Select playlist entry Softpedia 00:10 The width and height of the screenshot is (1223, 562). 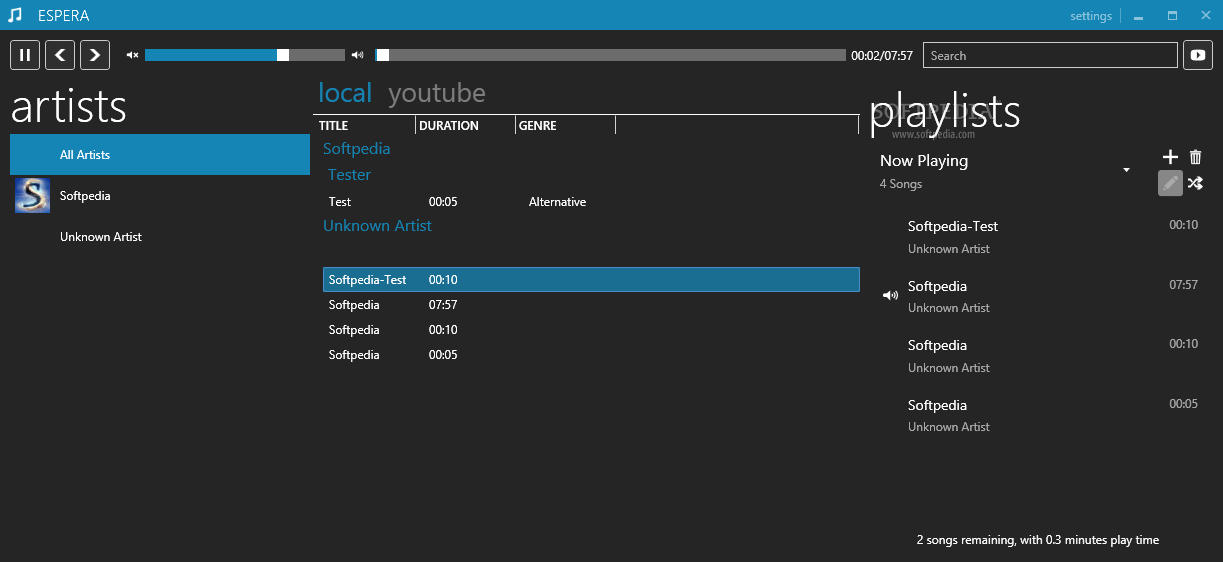click(1040, 356)
